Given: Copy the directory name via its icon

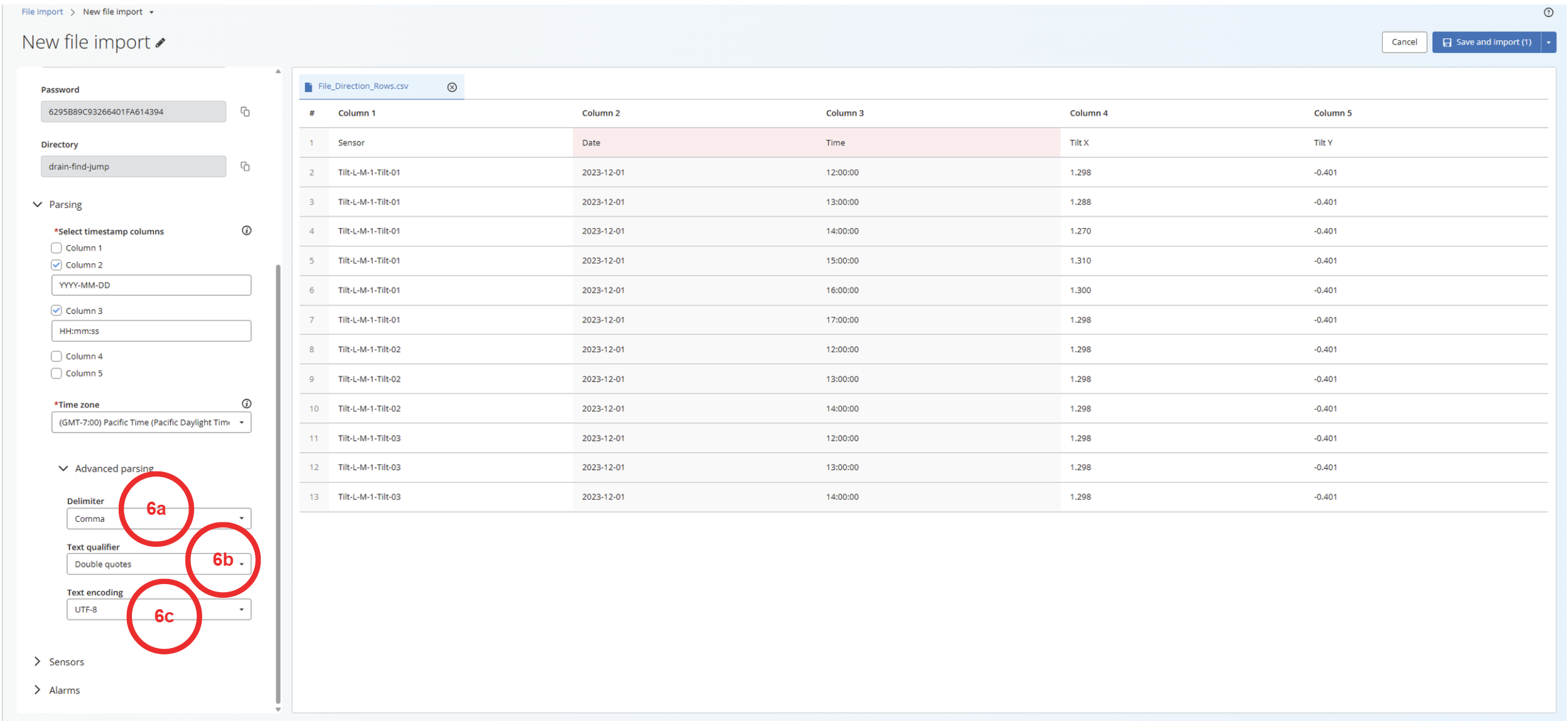Looking at the screenshot, I should (245, 167).
